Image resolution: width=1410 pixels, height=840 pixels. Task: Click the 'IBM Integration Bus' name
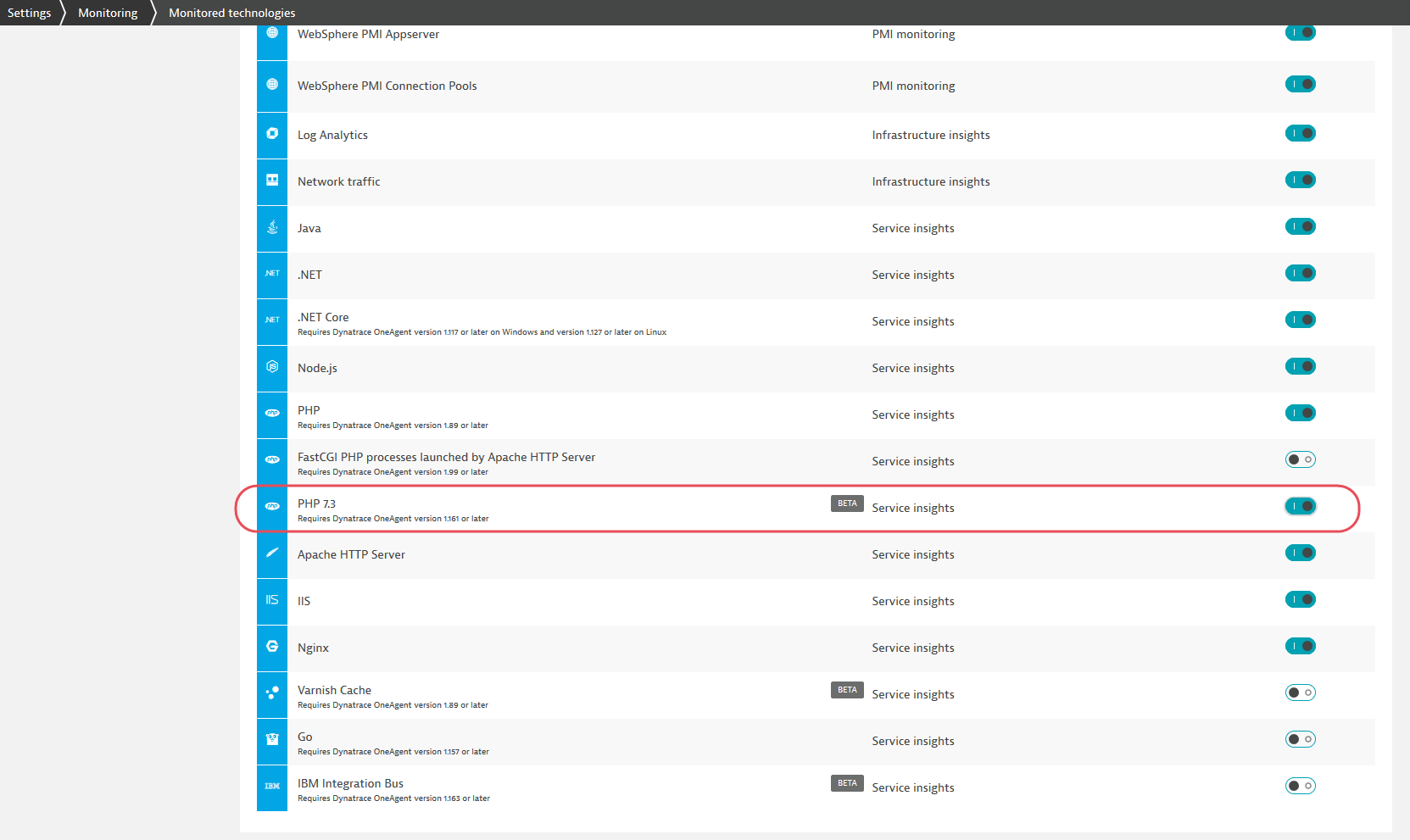[x=350, y=783]
